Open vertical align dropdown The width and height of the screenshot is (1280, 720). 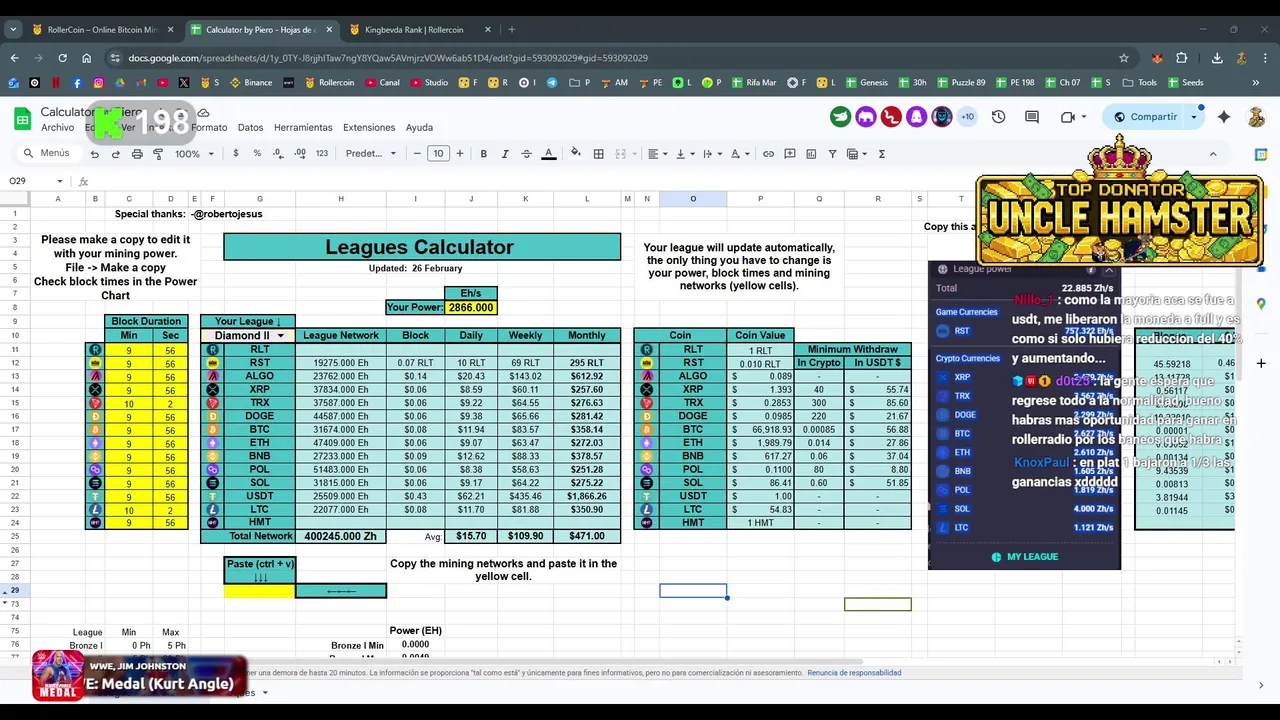[684, 154]
